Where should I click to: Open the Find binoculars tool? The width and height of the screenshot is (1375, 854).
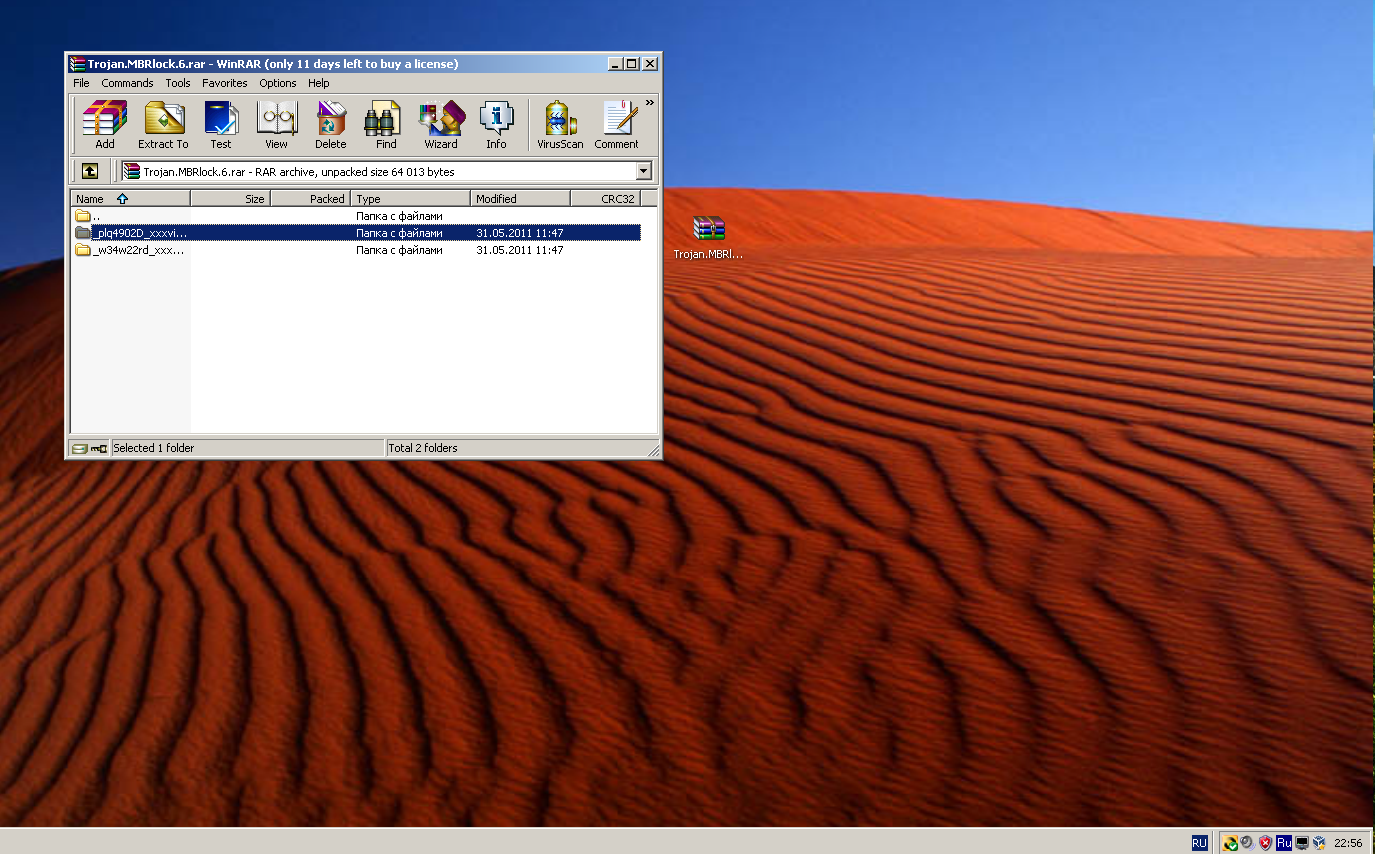pos(386,125)
